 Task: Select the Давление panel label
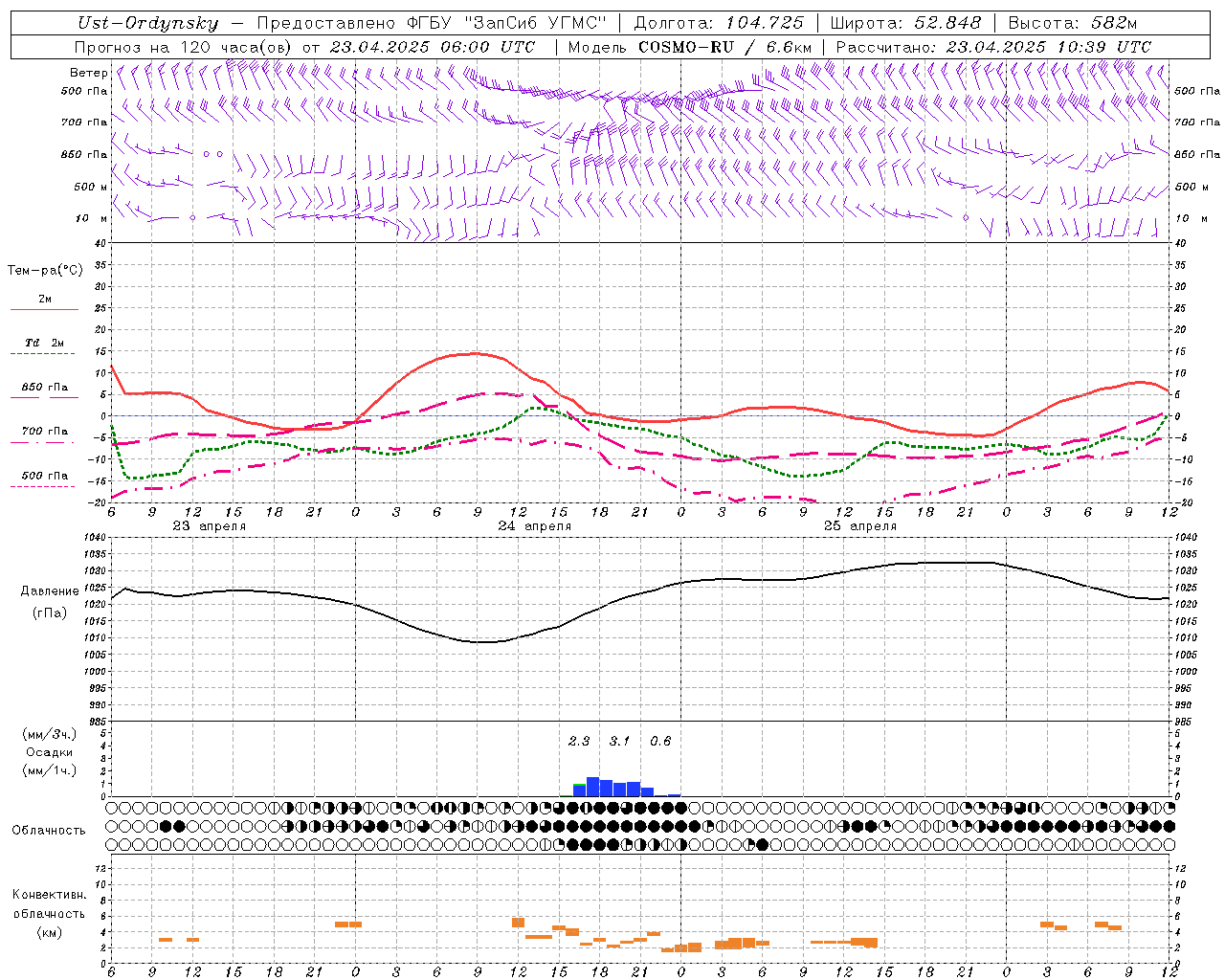(x=50, y=591)
